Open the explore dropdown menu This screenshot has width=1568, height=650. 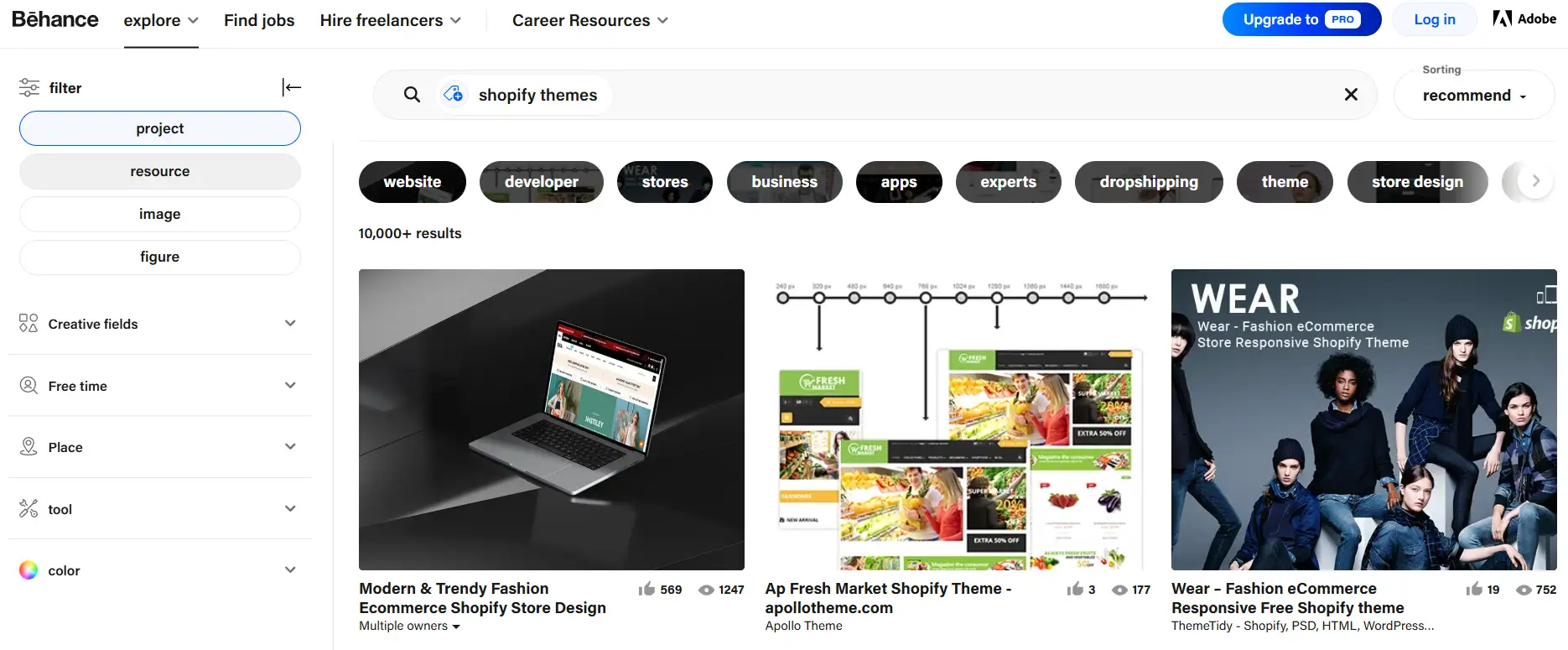161,20
